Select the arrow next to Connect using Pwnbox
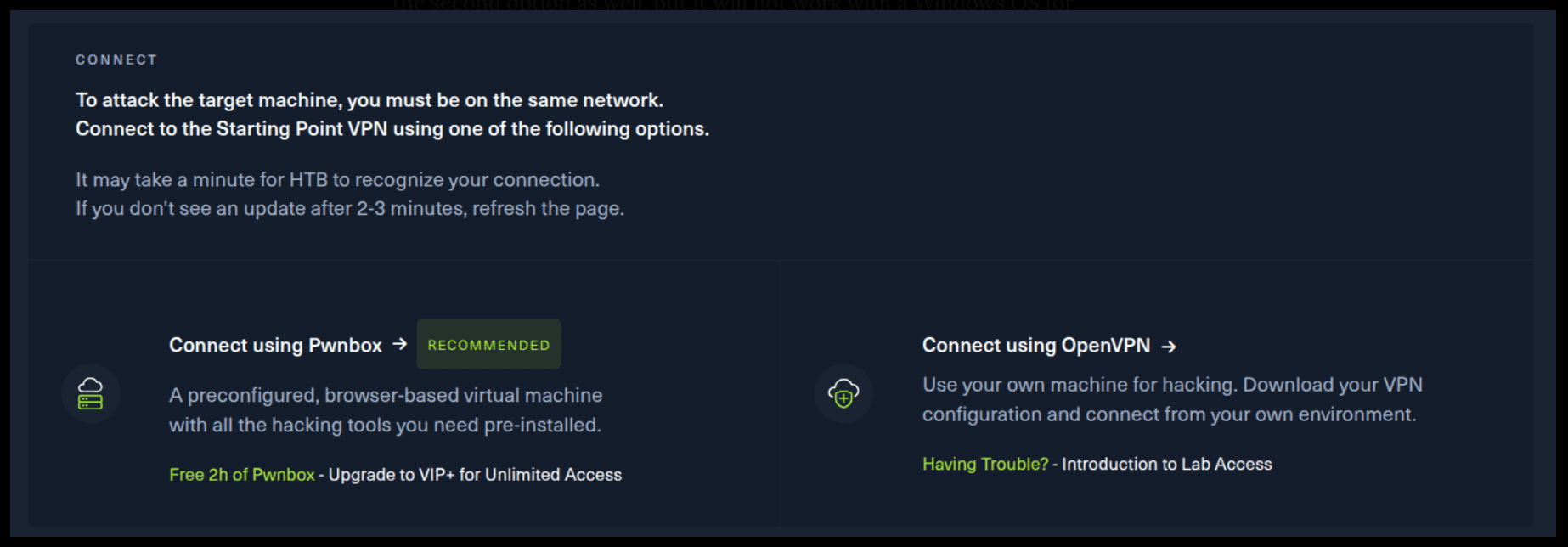This screenshot has height=547, width=1568. (400, 345)
